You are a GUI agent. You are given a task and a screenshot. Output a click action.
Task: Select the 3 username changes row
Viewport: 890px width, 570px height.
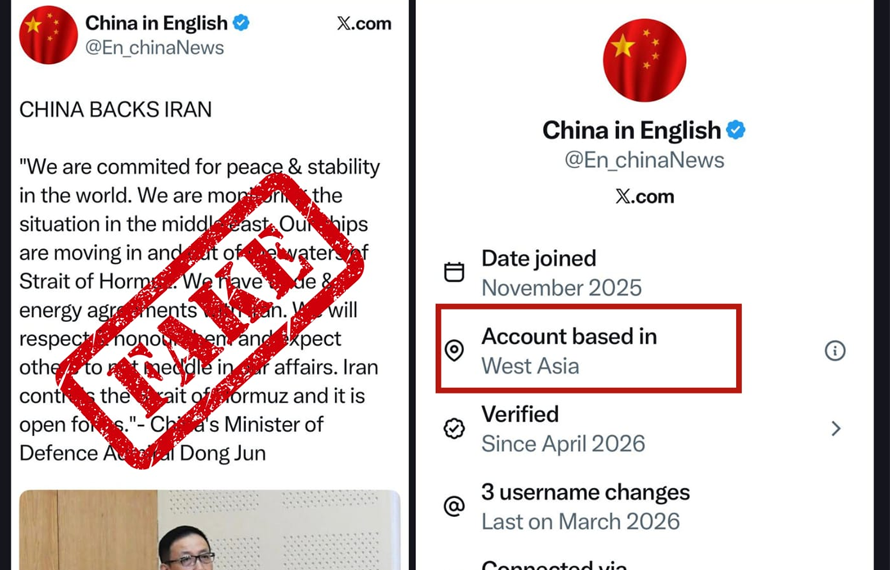(644, 506)
